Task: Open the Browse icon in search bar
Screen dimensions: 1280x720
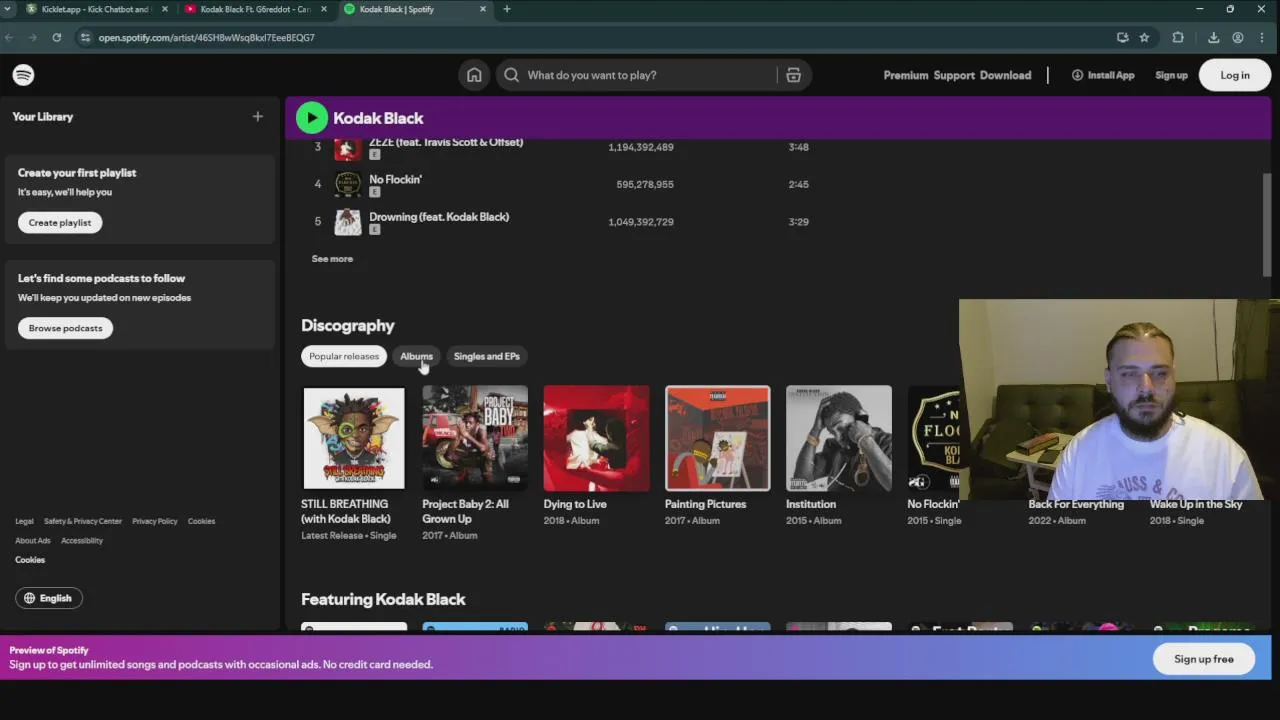Action: tap(793, 75)
